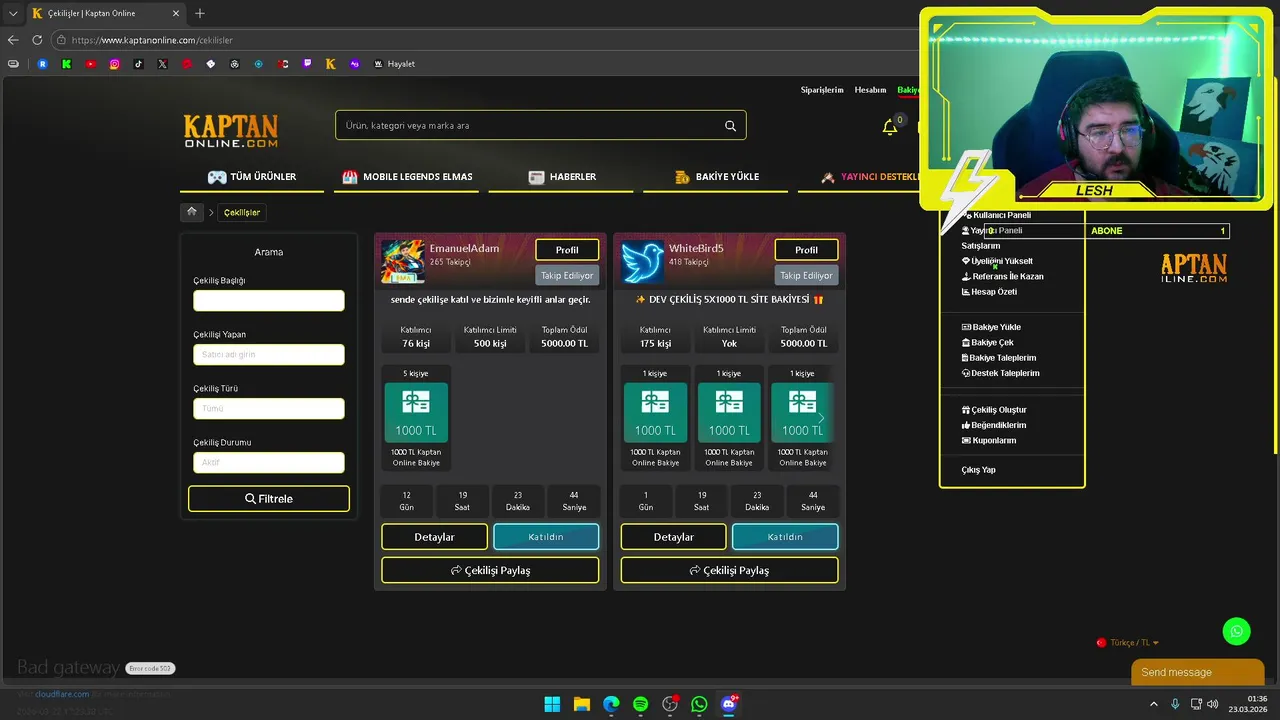Select the 5 kişiye 1000 TL prize card
1280x720 pixels.
coord(416,418)
